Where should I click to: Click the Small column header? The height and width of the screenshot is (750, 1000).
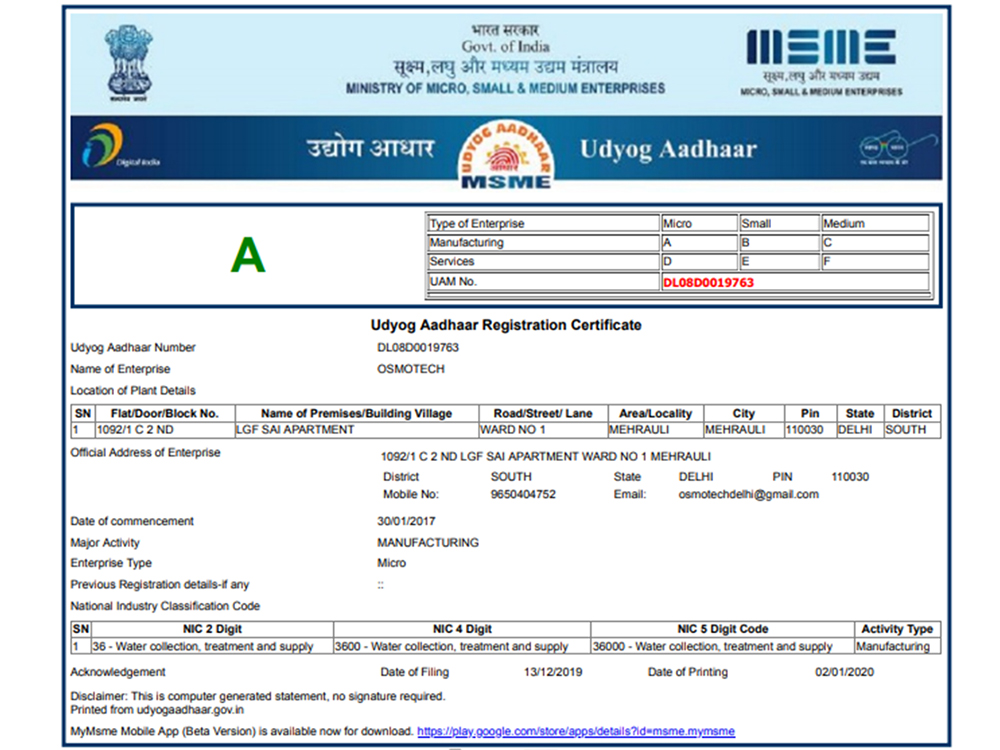point(778,223)
